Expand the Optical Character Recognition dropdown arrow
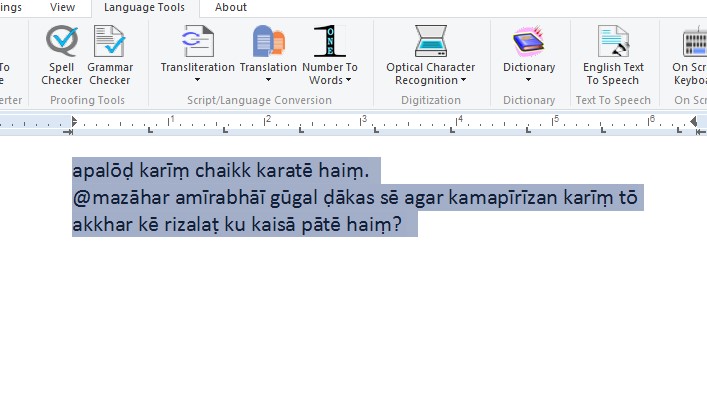Viewport: 707px width, 409px height. click(x=463, y=81)
